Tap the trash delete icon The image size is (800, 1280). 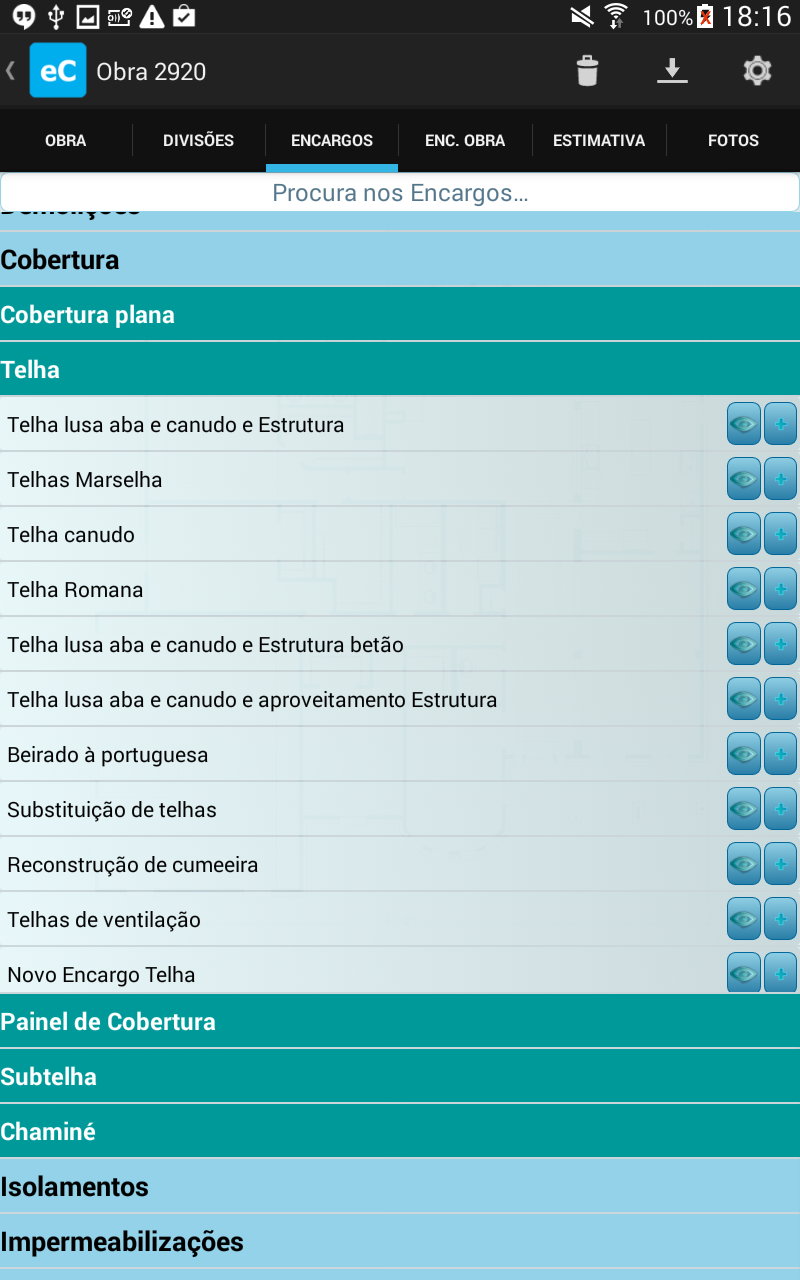pyautogui.click(x=587, y=71)
